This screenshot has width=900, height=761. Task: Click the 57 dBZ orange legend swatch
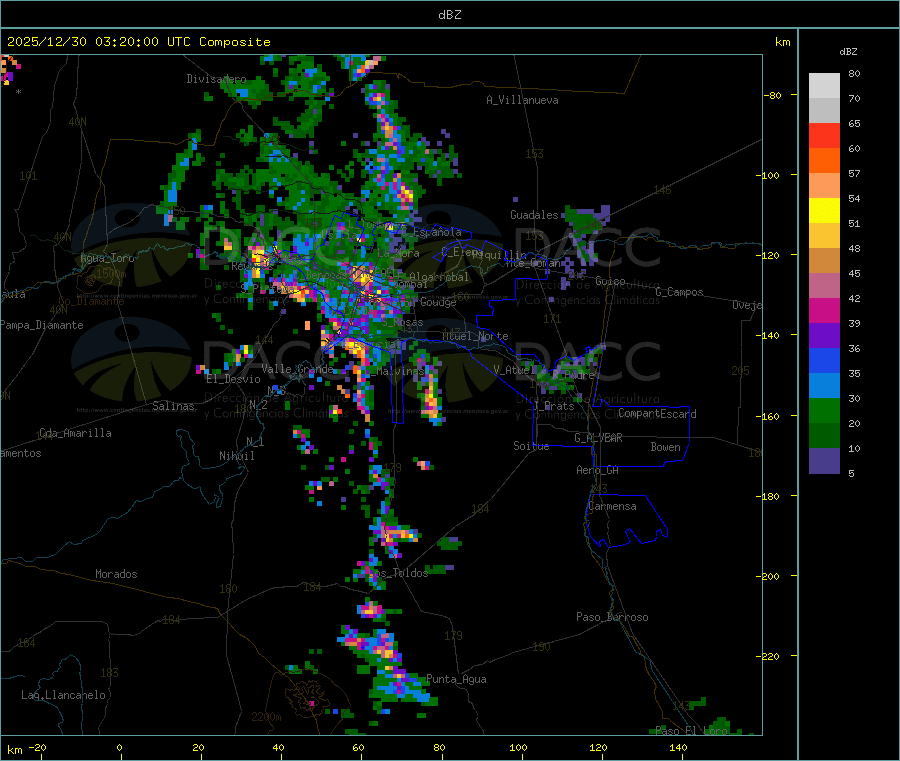coord(824,161)
